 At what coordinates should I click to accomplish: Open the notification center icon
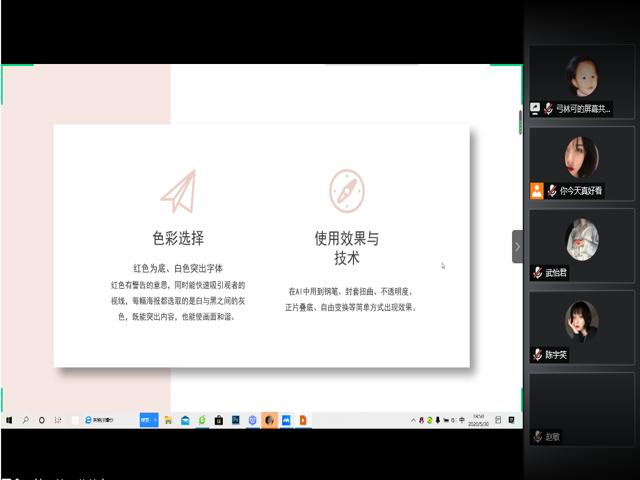pyautogui.click(x=498, y=420)
